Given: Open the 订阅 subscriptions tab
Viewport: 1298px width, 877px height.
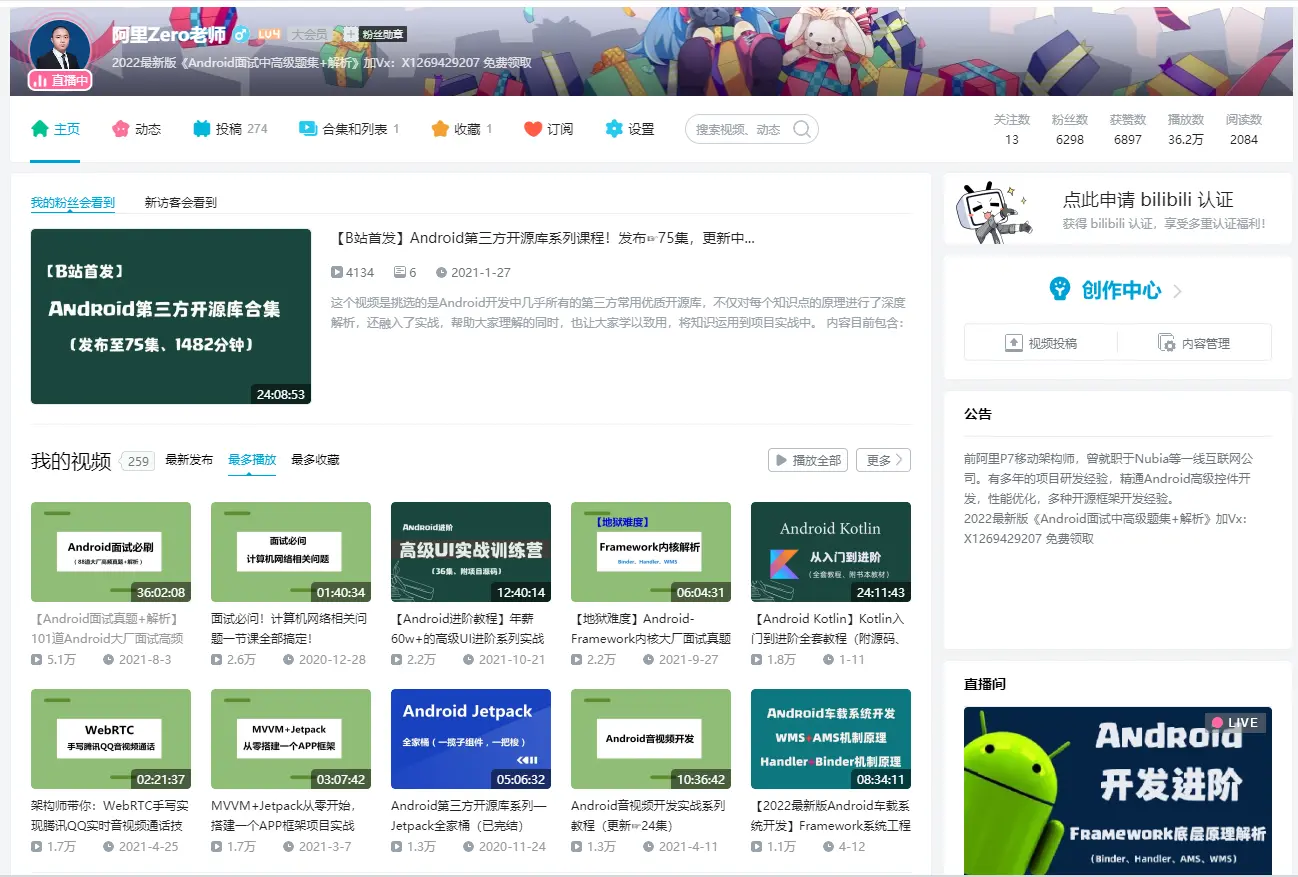Looking at the screenshot, I should point(549,129).
